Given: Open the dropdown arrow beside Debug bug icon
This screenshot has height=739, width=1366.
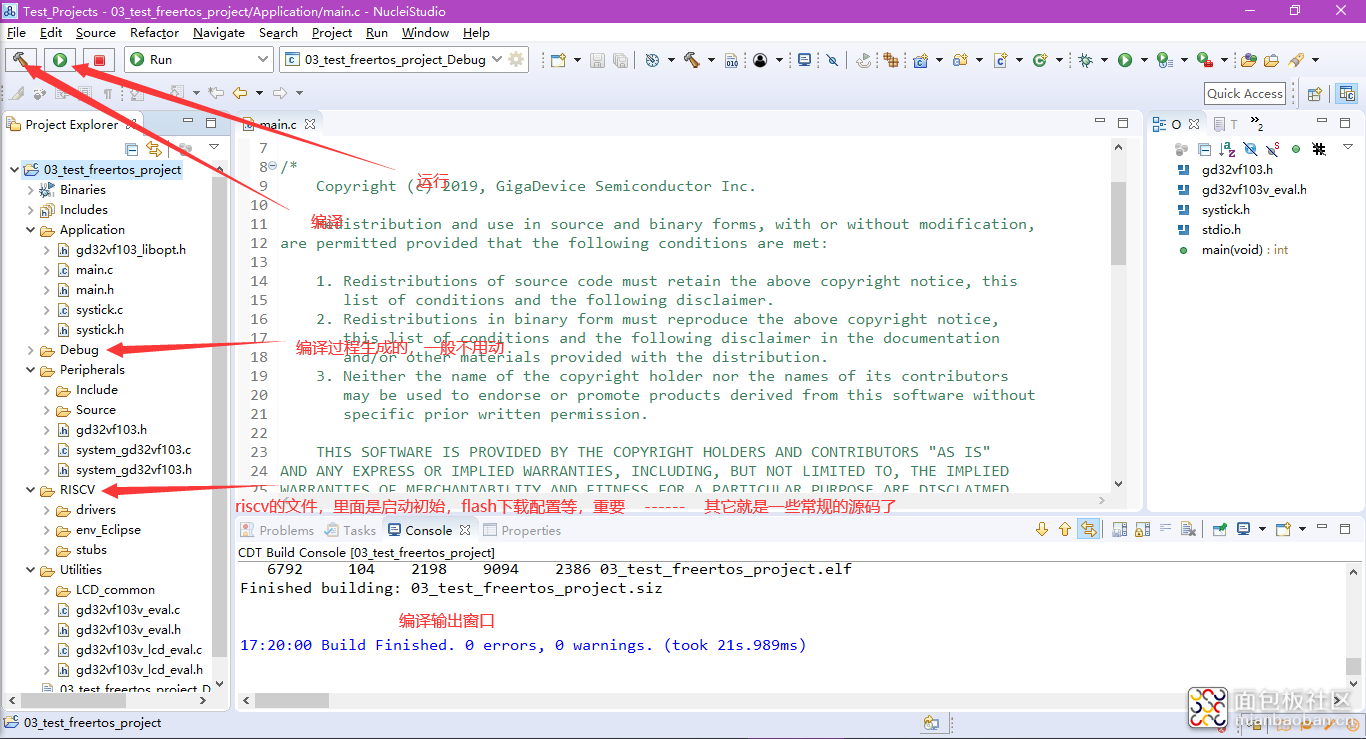Looking at the screenshot, I should tap(1104, 60).
